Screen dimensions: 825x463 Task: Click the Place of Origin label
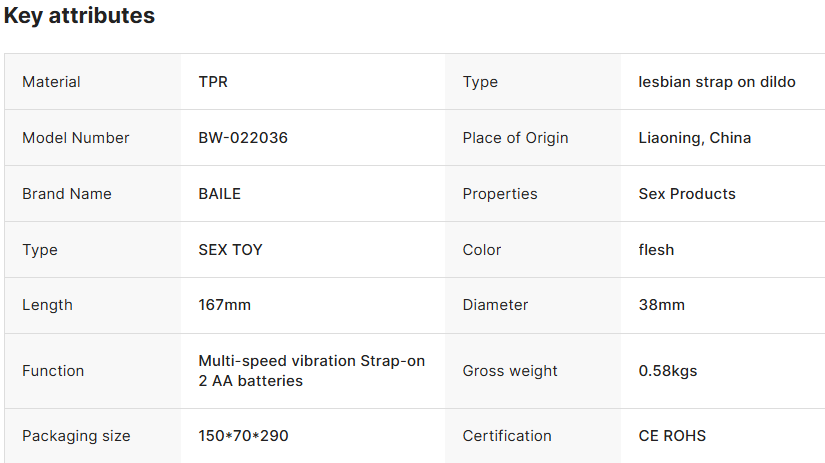pos(515,138)
